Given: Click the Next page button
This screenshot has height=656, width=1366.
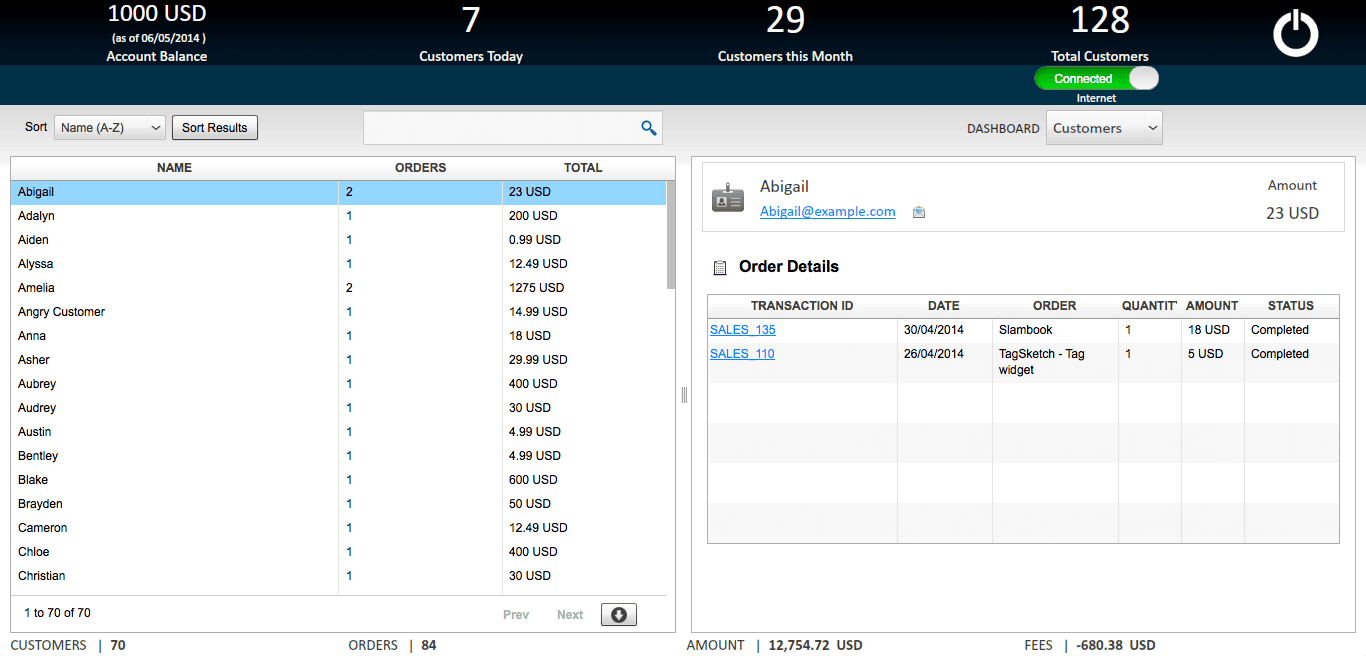Looking at the screenshot, I should pos(570,615).
